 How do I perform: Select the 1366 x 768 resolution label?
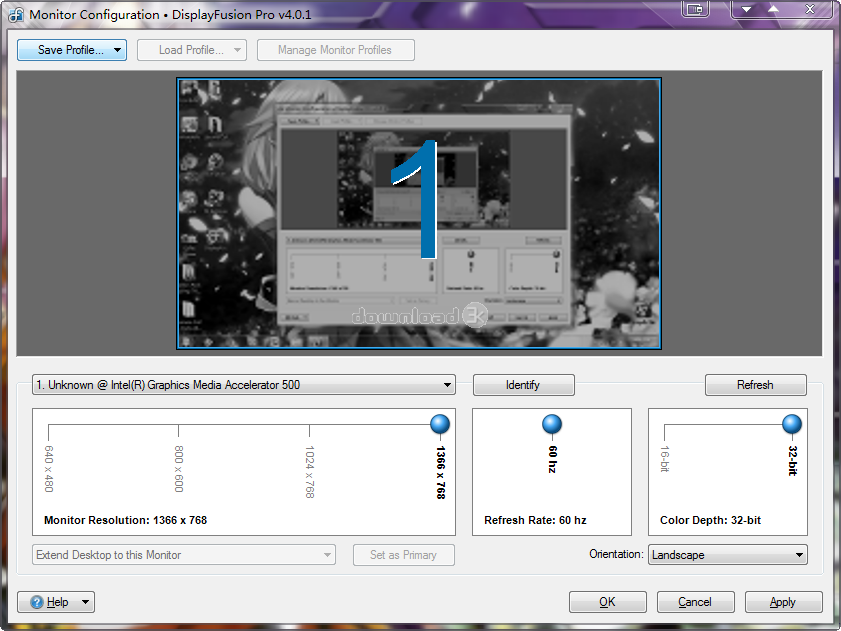[x=440, y=472]
